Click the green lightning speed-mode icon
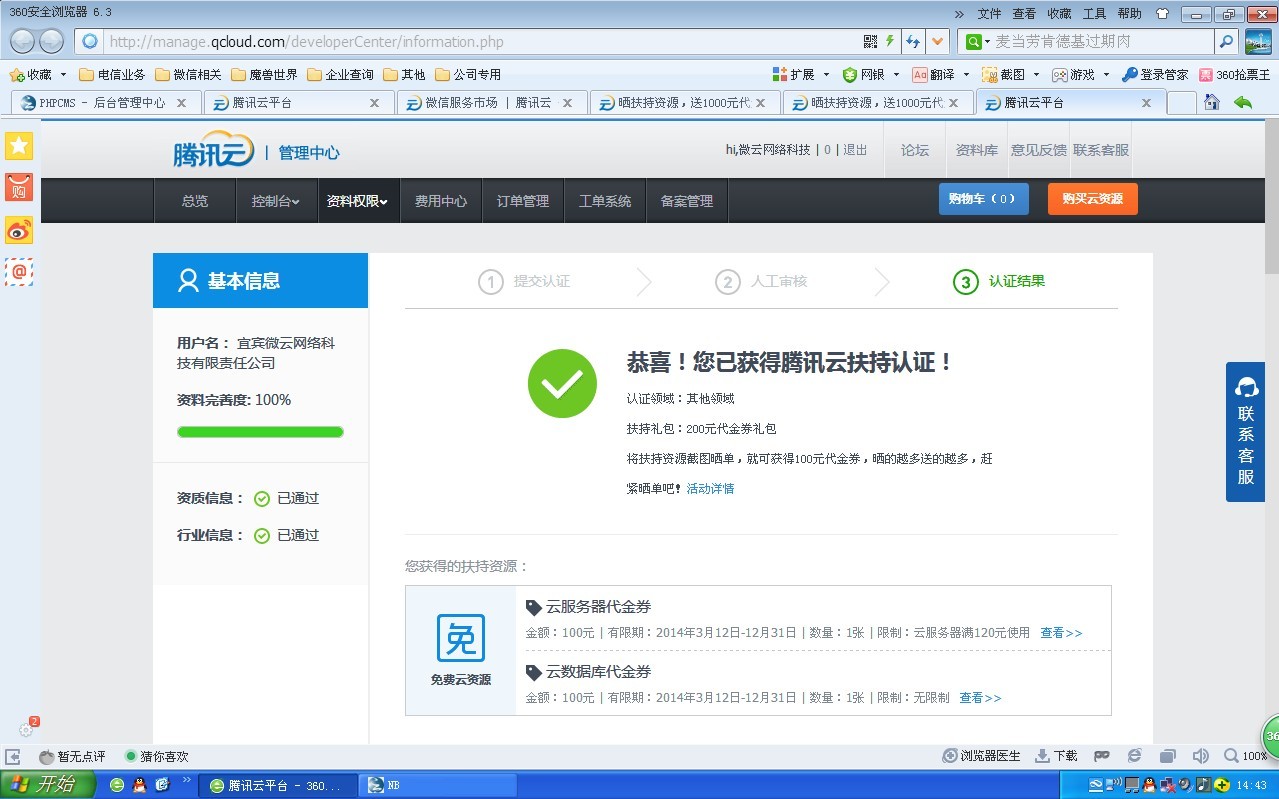Screen dimensions: 1279x799 890,42
